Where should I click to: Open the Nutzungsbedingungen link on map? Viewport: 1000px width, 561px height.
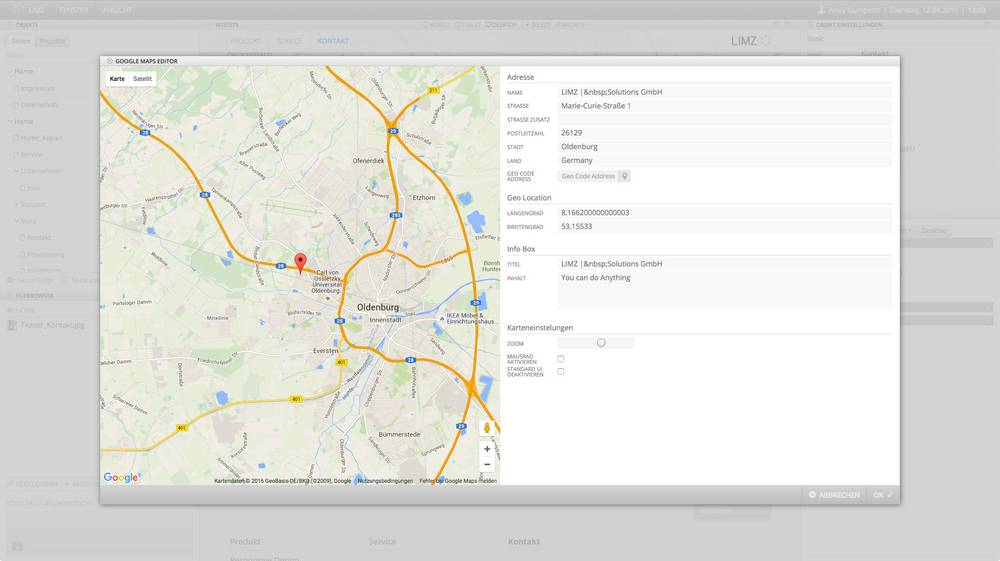385,481
